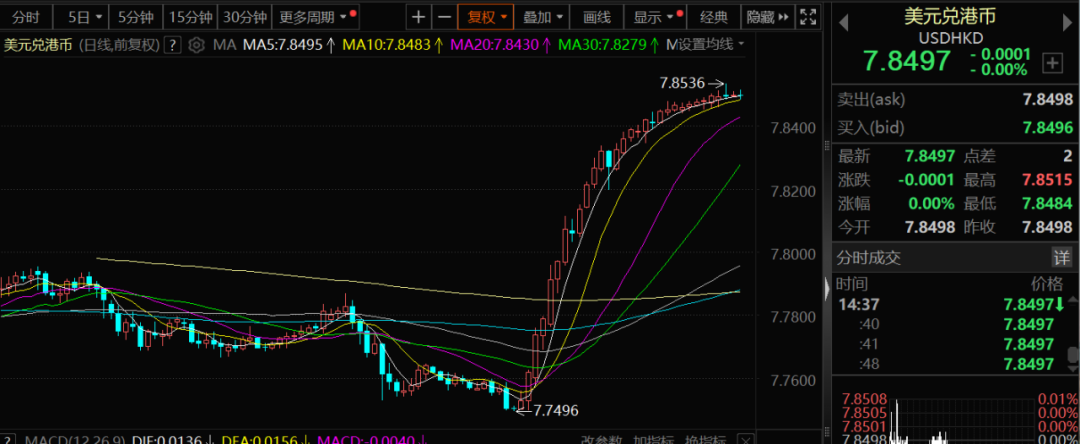
Task: Open the 叠加 overlay dropdown
Action: [543, 17]
